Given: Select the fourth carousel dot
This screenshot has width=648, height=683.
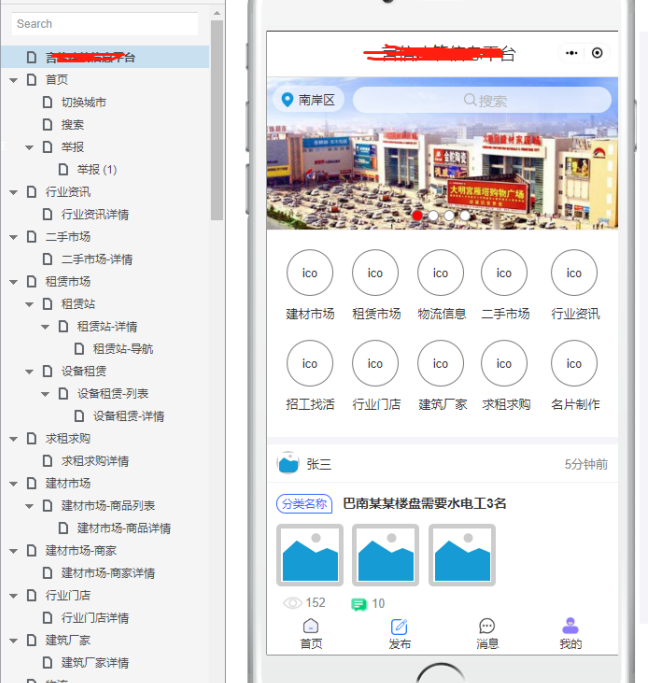Looking at the screenshot, I should (x=465, y=215).
